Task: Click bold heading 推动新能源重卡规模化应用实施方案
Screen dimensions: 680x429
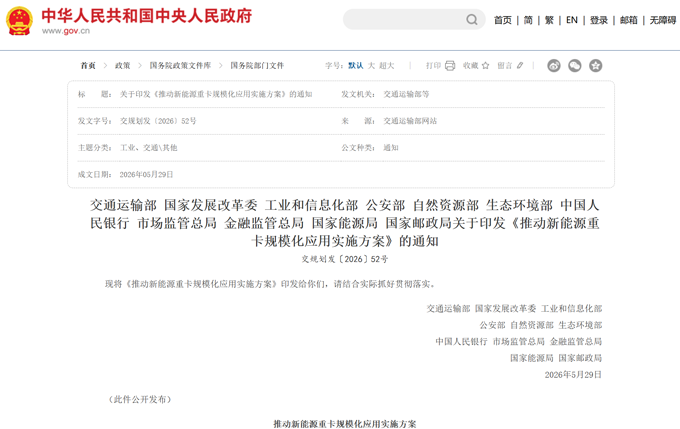Action: tap(345, 424)
